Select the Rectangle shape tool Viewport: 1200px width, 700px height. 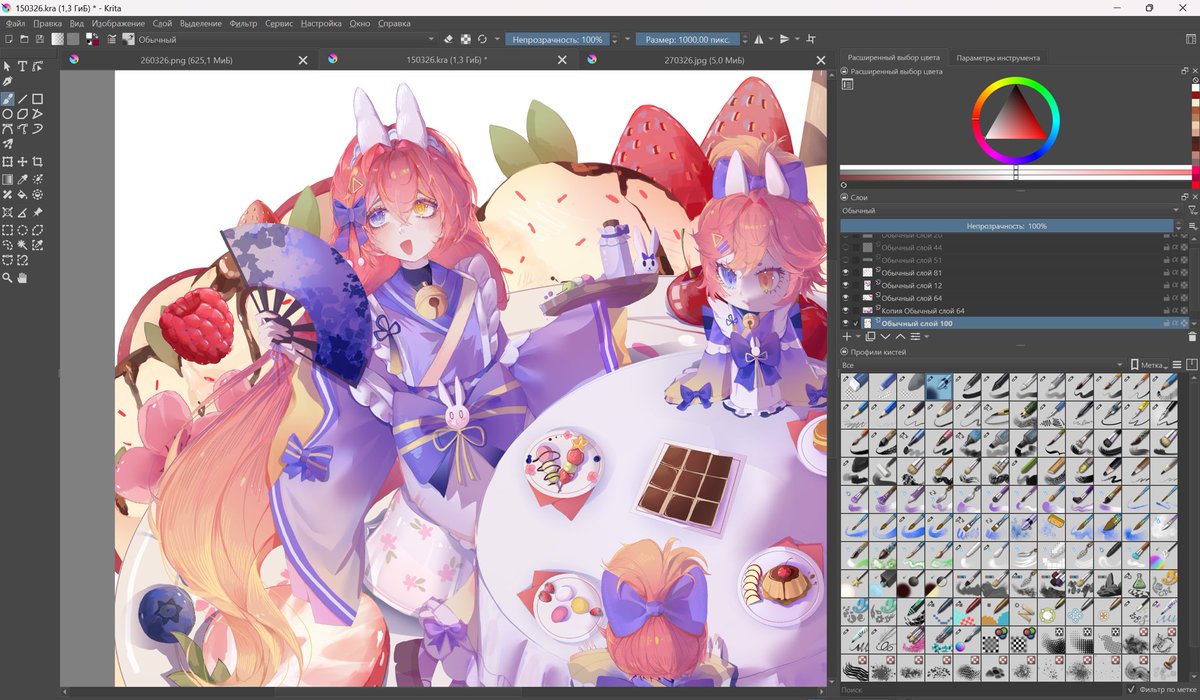click(37, 99)
